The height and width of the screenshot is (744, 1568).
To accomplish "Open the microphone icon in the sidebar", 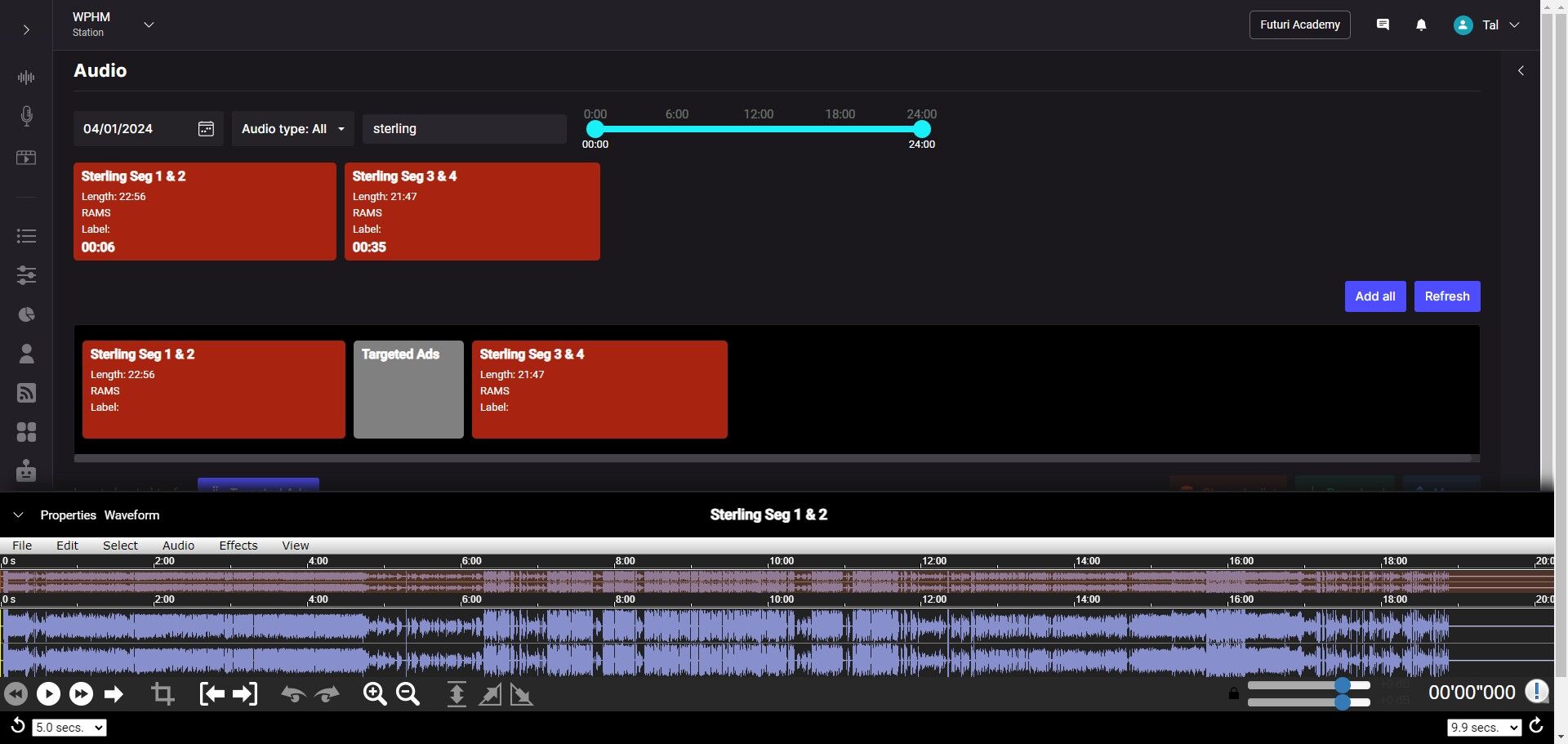I will click(x=26, y=116).
